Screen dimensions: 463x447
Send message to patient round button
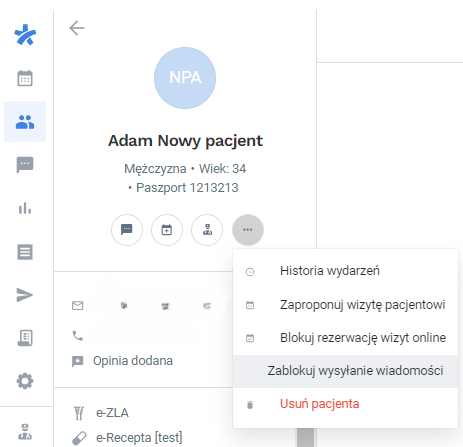tap(127, 230)
